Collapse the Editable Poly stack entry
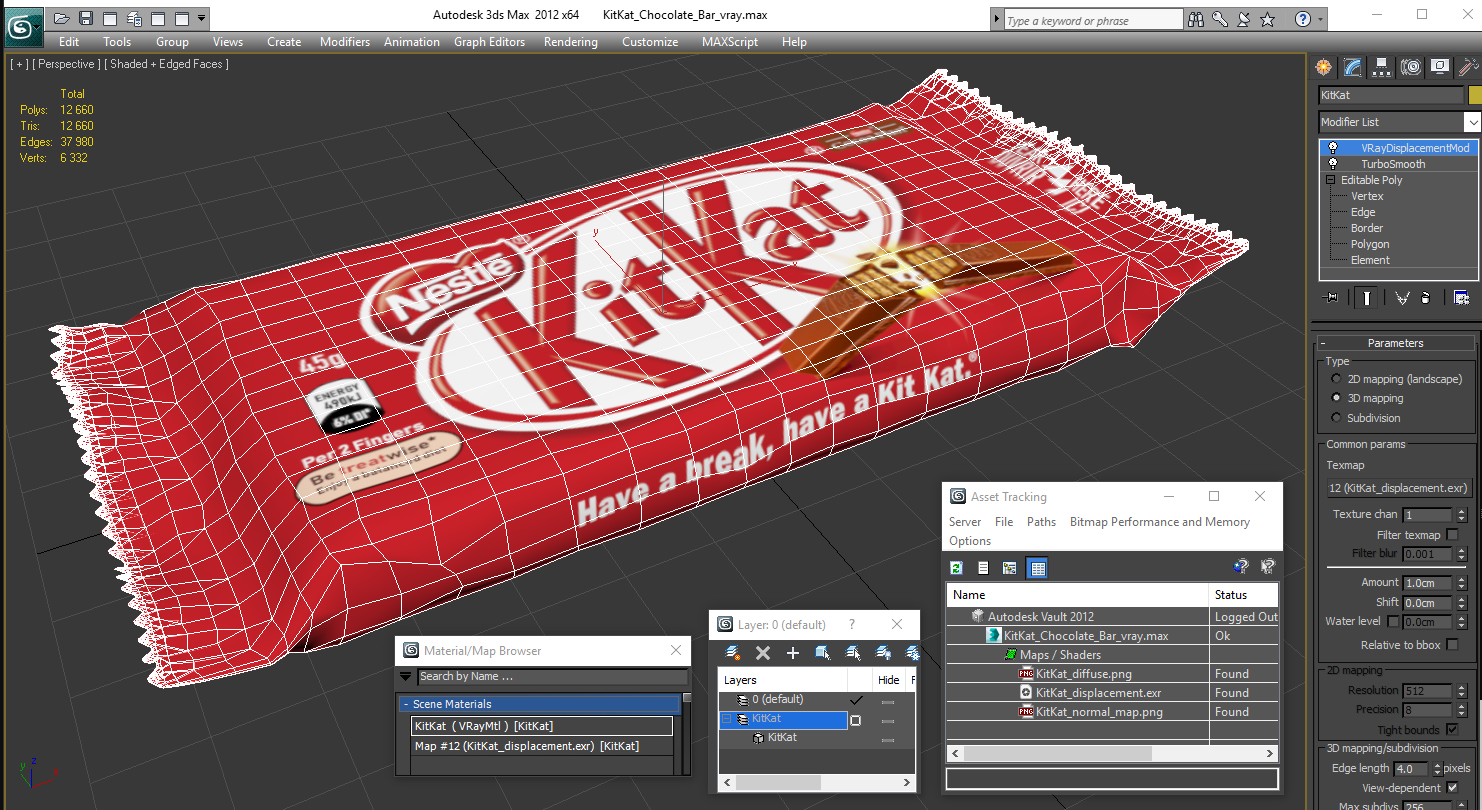This screenshot has height=810, width=1482. [x=1331, y=180]
